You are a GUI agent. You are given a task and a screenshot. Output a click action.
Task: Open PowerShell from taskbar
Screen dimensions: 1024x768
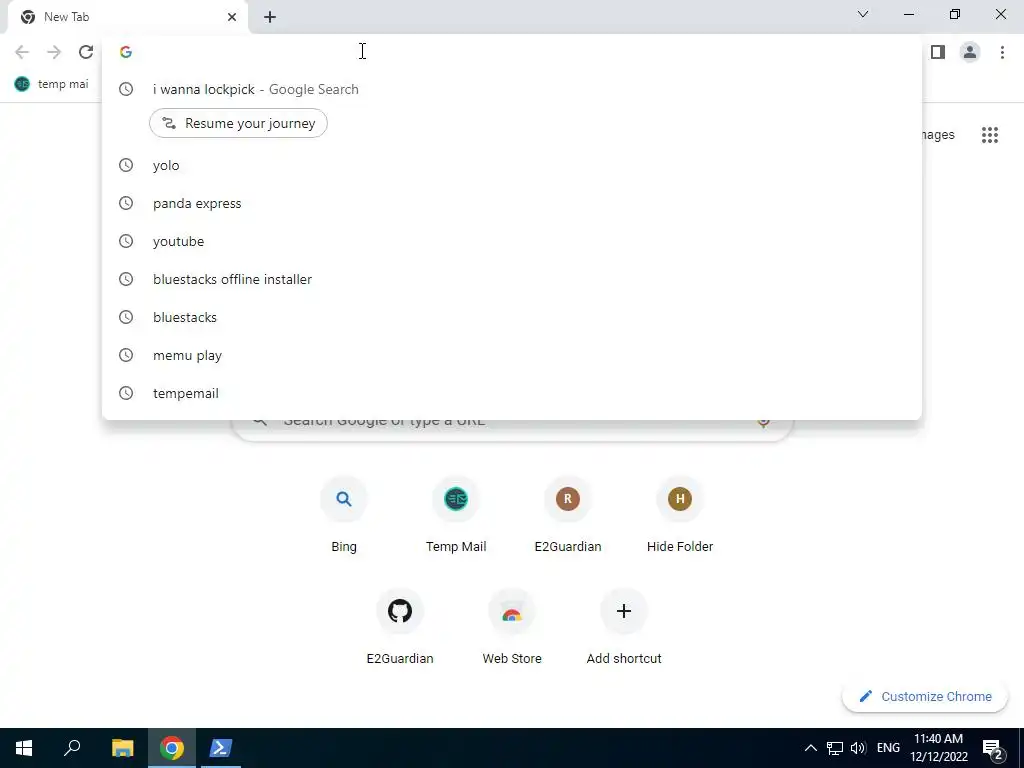(220, 748)
